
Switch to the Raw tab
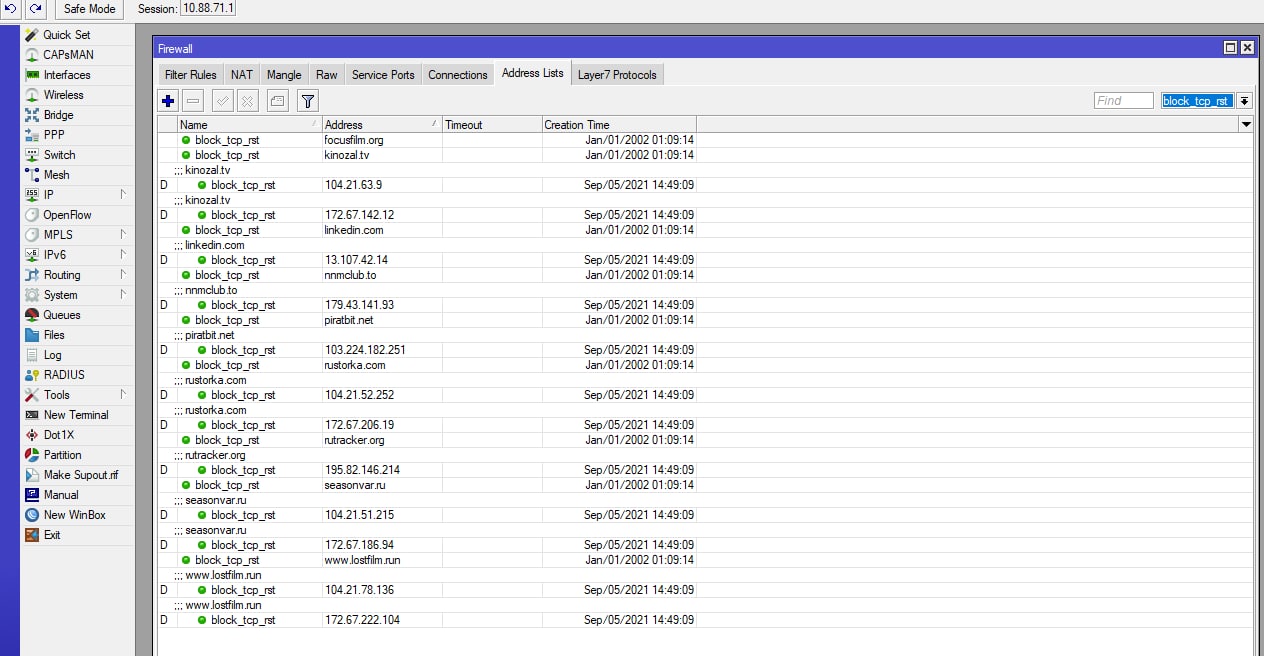(x=327, y=75)
